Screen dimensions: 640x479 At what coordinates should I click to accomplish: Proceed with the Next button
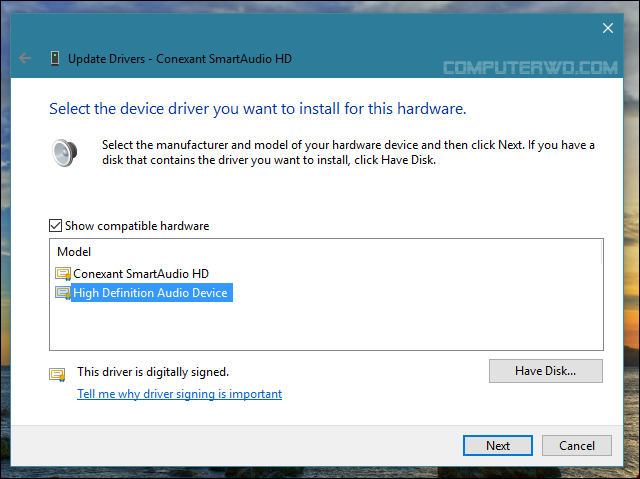[x=498, y=446]
